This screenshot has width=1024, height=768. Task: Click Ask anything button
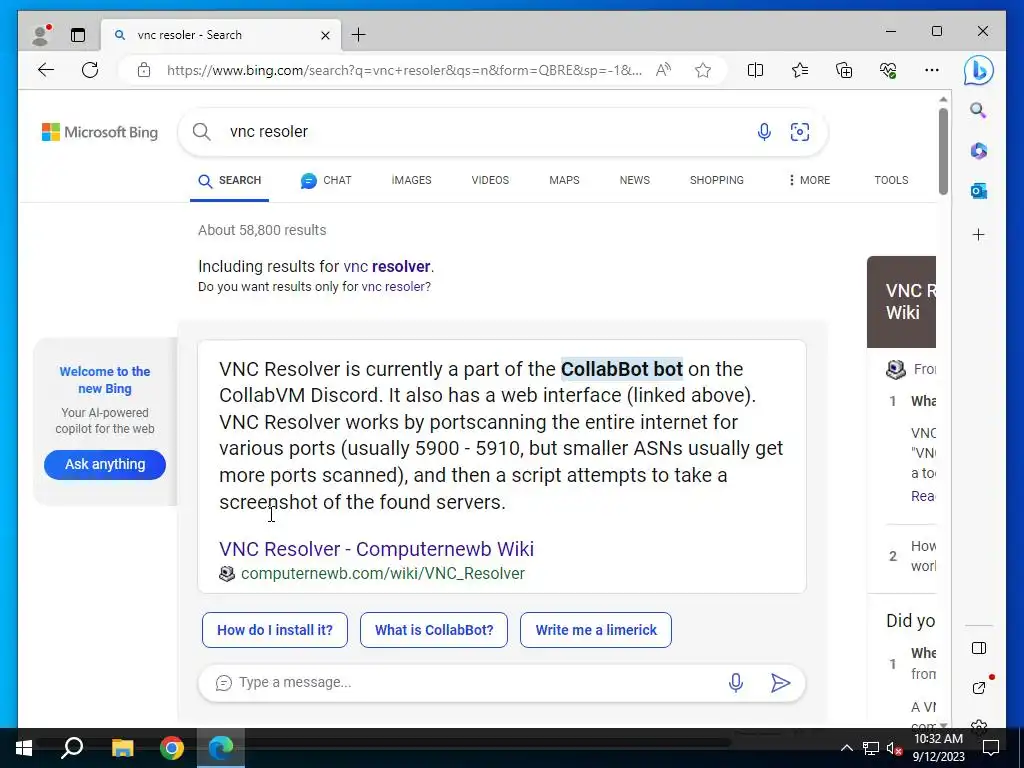click(x=104, y=464)
